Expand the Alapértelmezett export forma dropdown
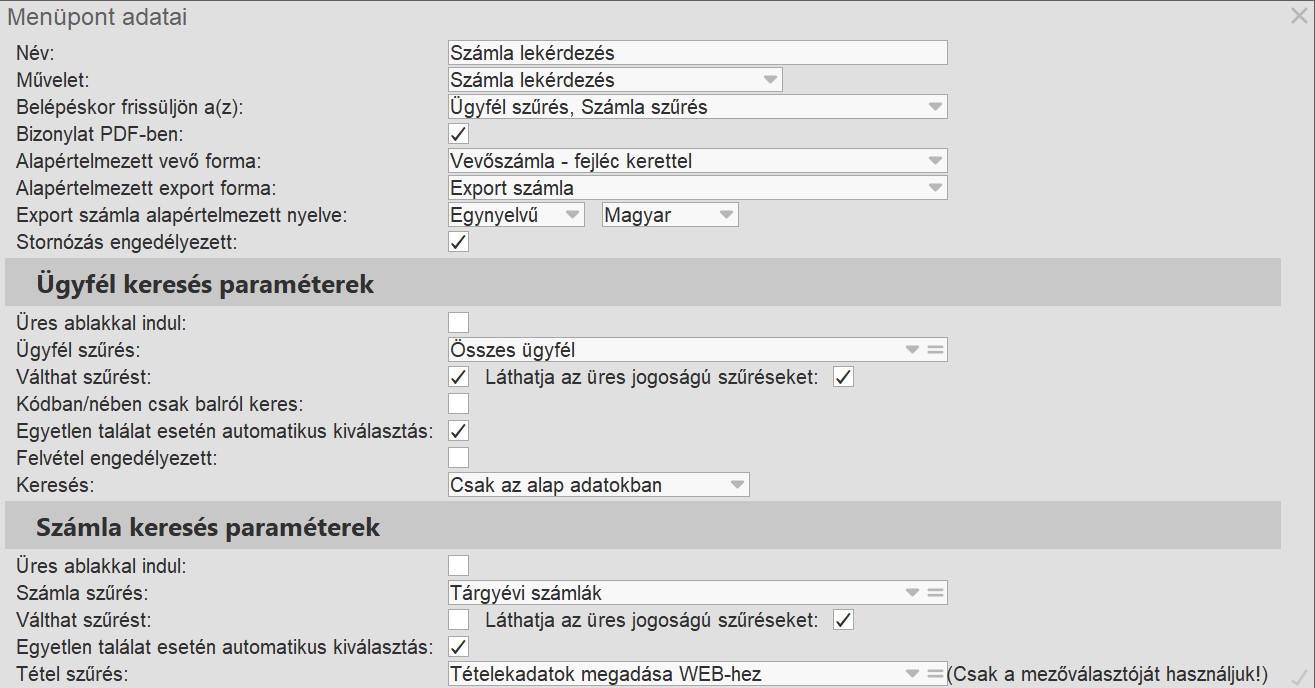Image resolution: width=1315 pixels, height=688 pixels. [x=934, y=188]
